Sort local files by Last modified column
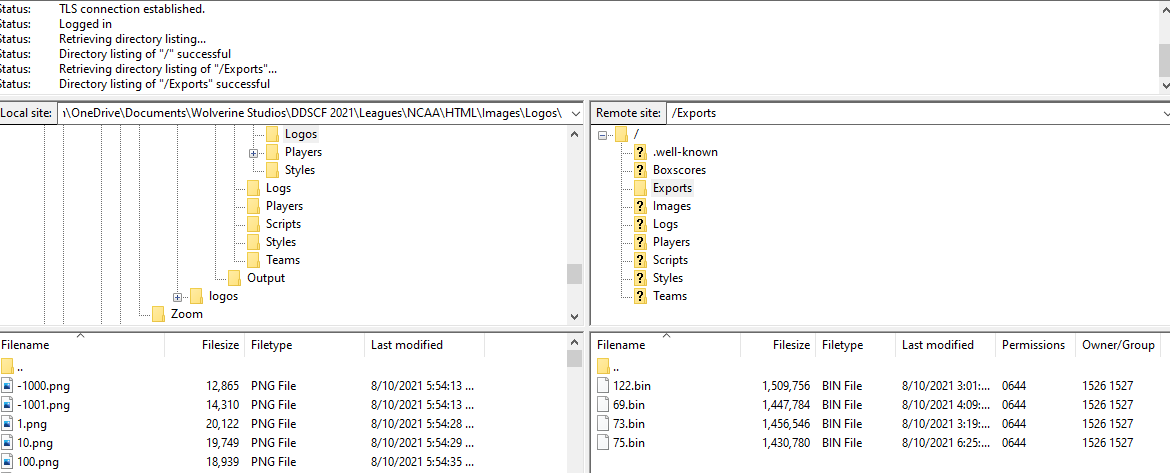 click(x=424, y=345)
